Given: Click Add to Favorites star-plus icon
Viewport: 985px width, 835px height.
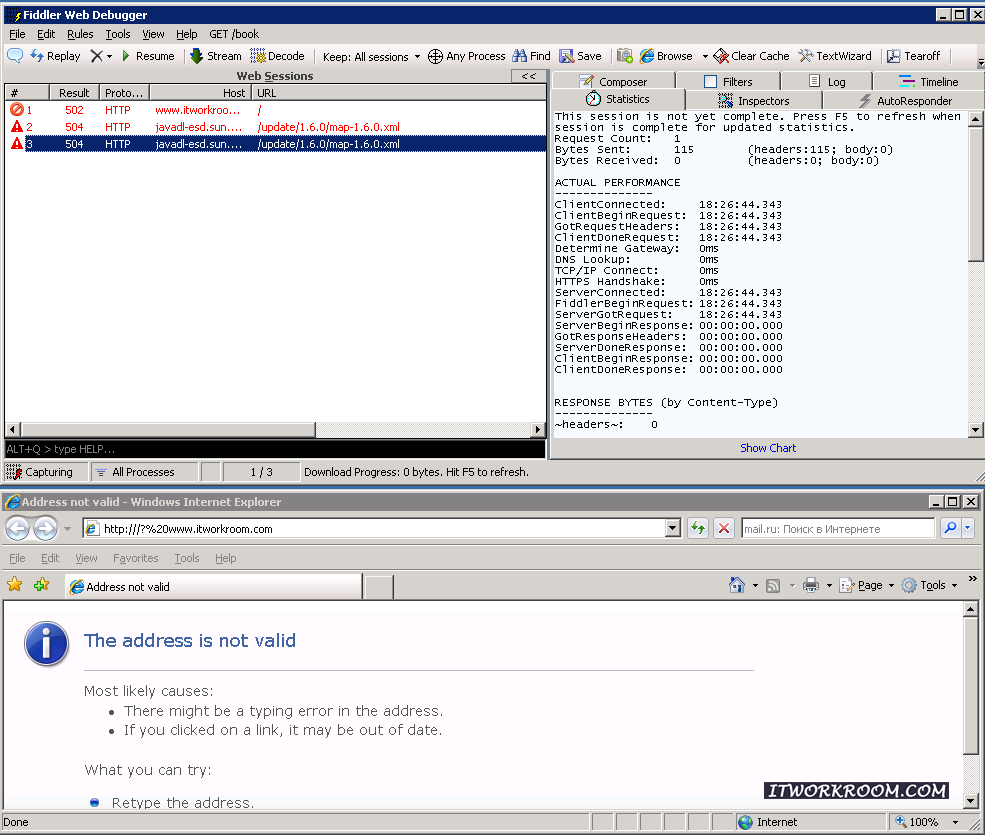Looking at the screenshot, I should pyautogui.click(x=42, y=585).
